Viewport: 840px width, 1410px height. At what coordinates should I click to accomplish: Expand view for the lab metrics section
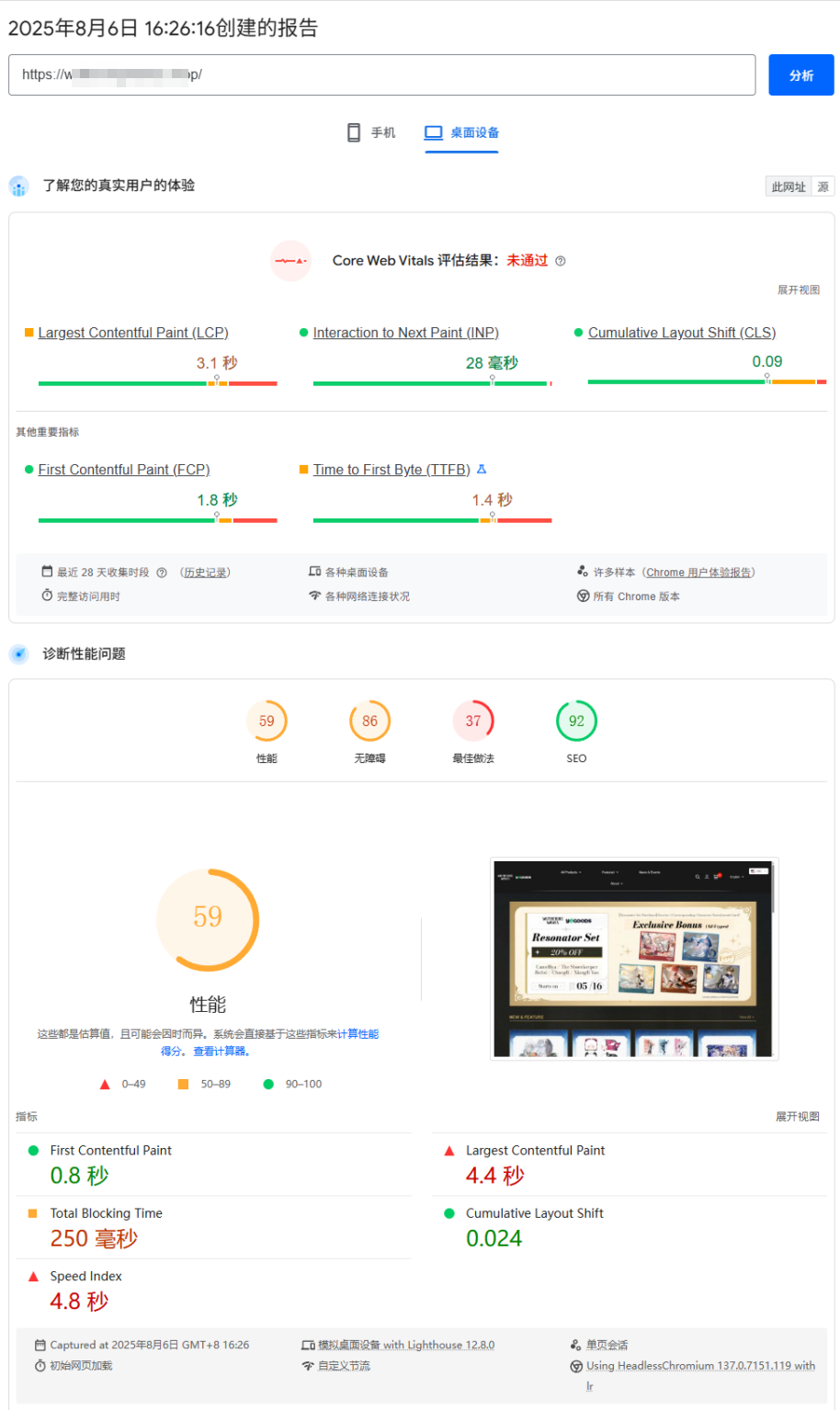(797, 1117)
